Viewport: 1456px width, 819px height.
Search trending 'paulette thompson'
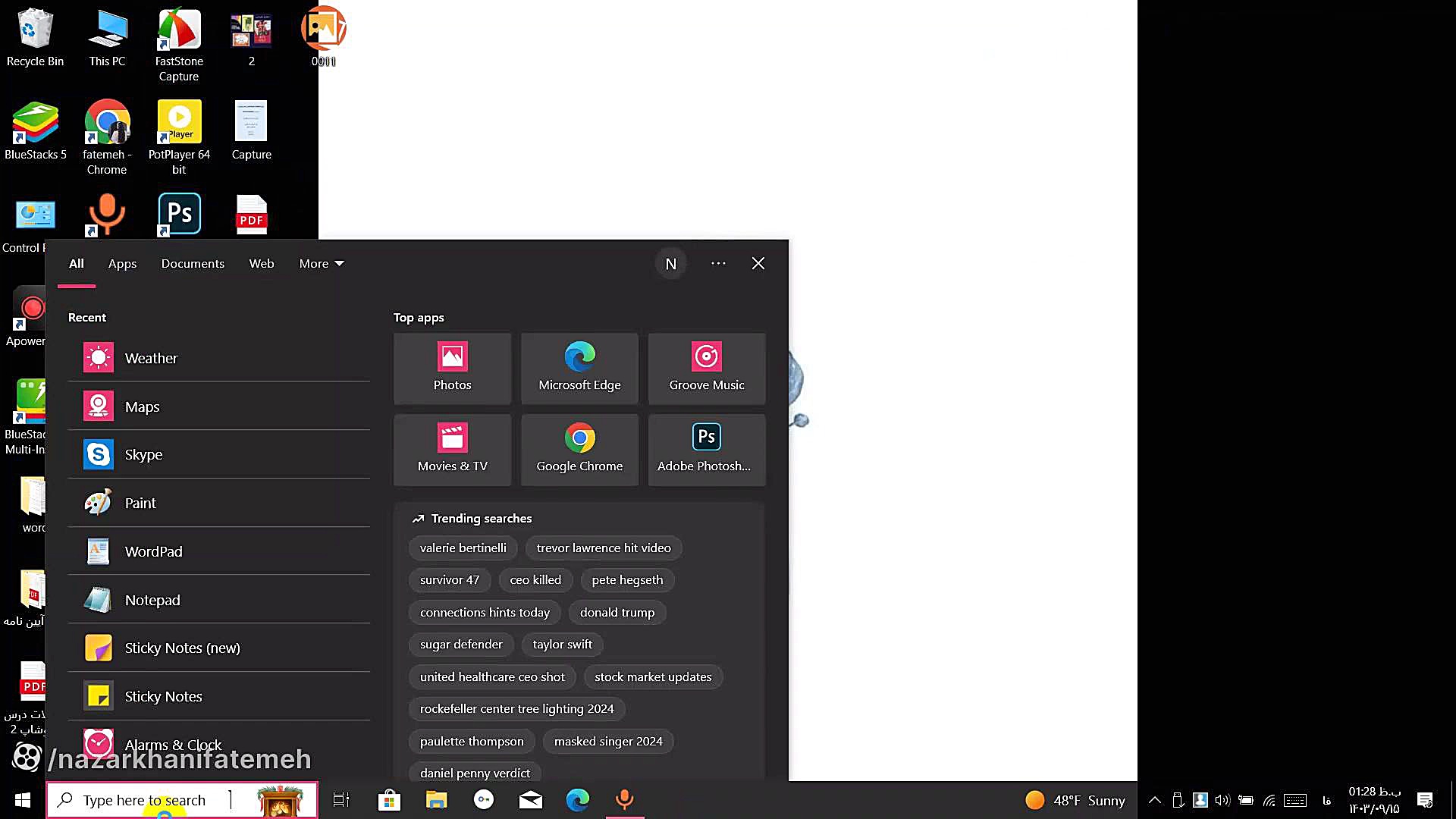pyautogui.click(x=472, y=741)
